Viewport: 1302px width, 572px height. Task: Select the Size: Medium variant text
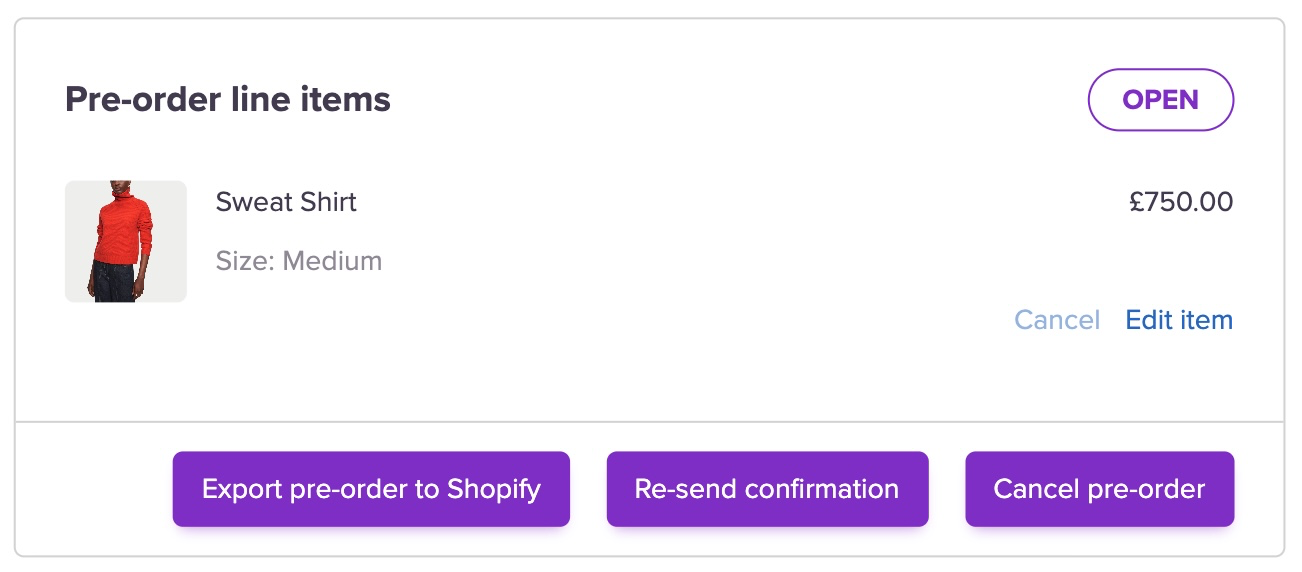(x=299, y=262)
